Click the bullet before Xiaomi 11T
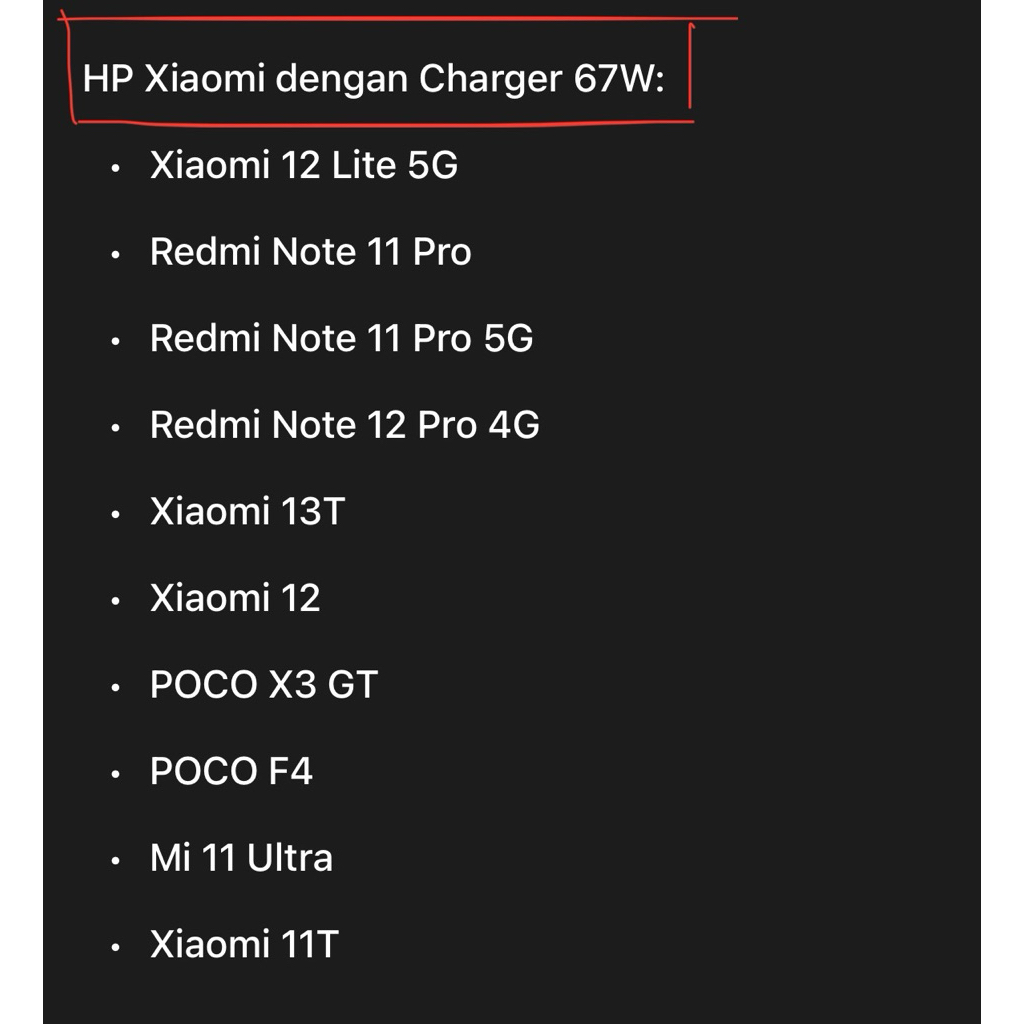The image size is (1024, 1024). pos(117,948)
